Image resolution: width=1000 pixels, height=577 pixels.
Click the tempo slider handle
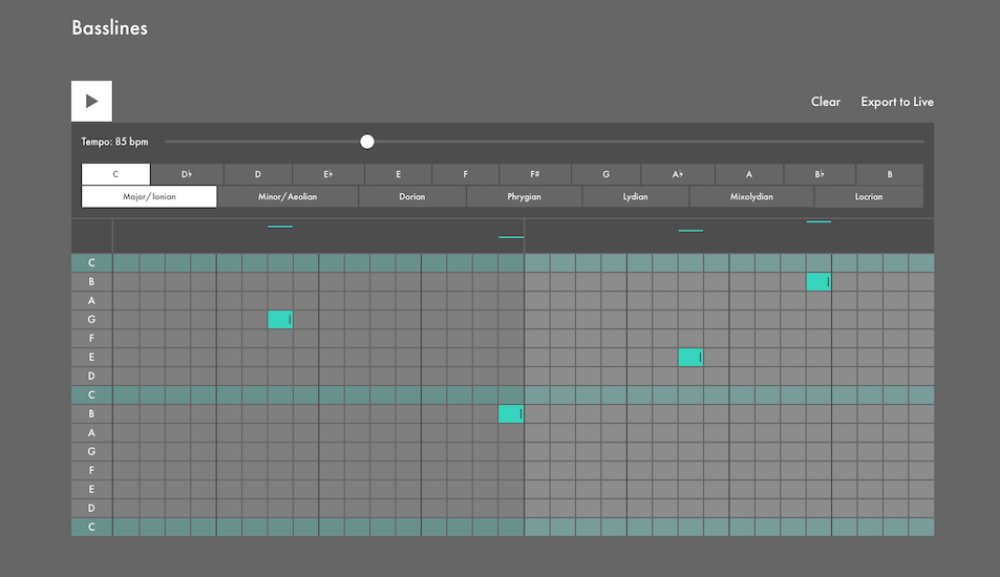(x=367, y=141)
